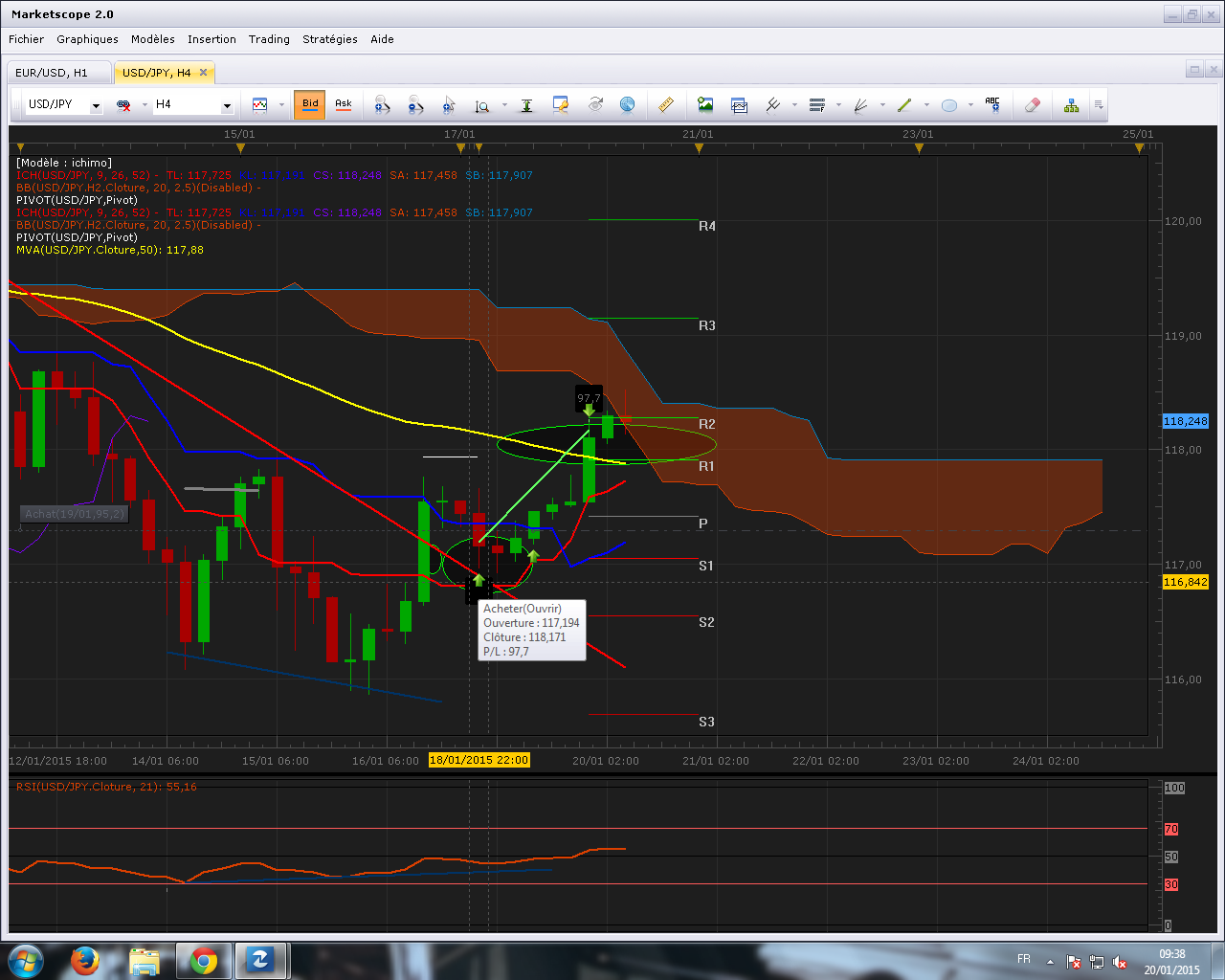Screen dimensions: 1225x980
Task: Toggle Bid price display
Action: coord(310,104)
